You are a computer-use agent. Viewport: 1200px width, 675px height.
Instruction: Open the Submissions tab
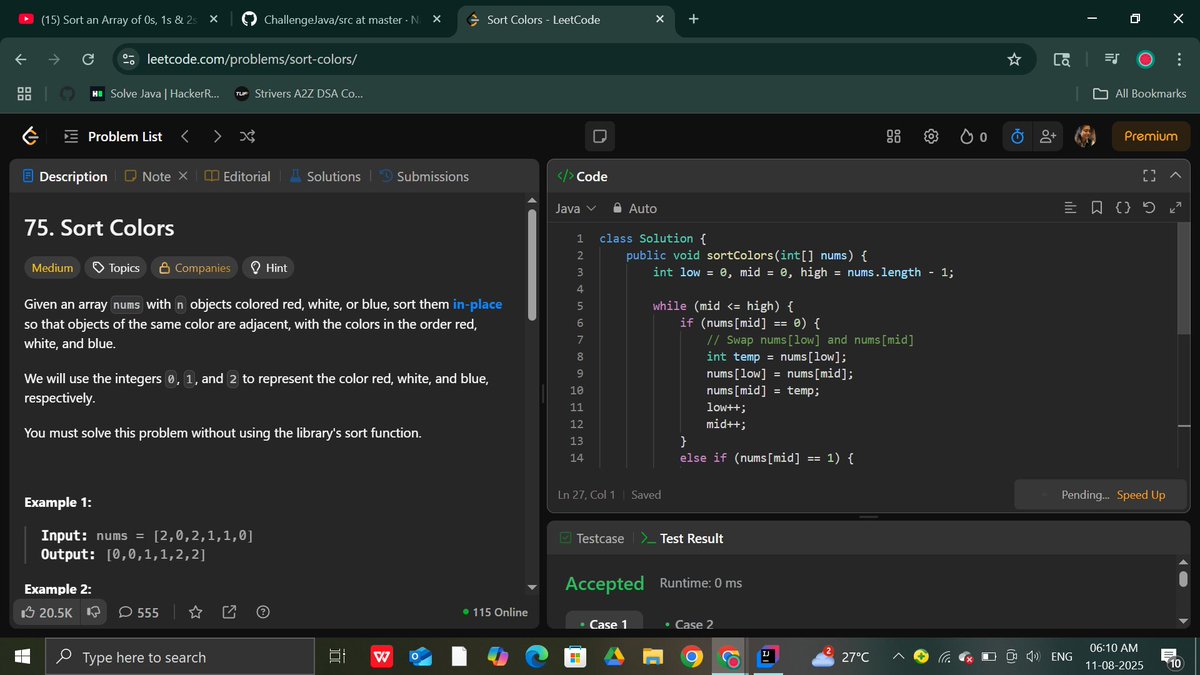point(424,176)
